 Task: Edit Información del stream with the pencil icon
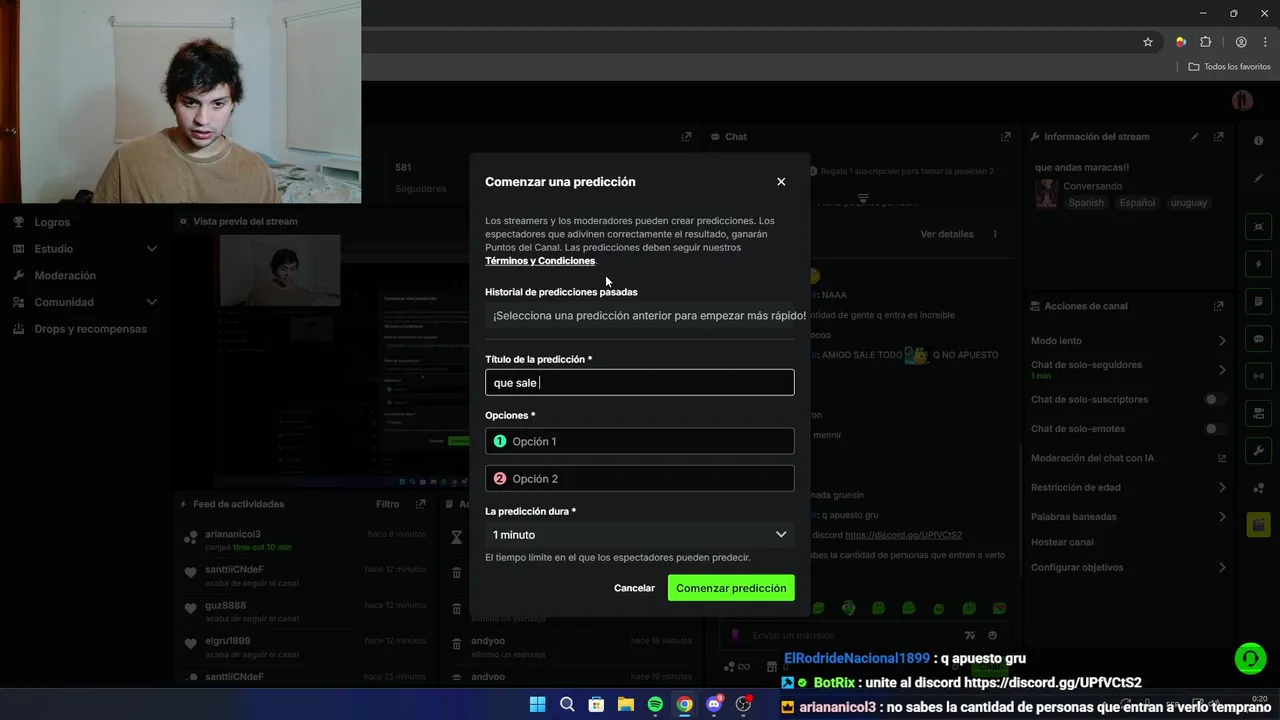point(1194,137)
